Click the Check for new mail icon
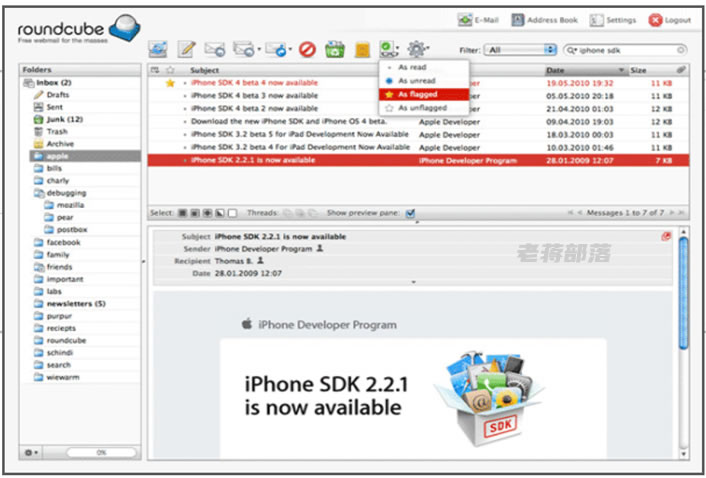Viewport: 706px width, 478px height. pos(158,49)
